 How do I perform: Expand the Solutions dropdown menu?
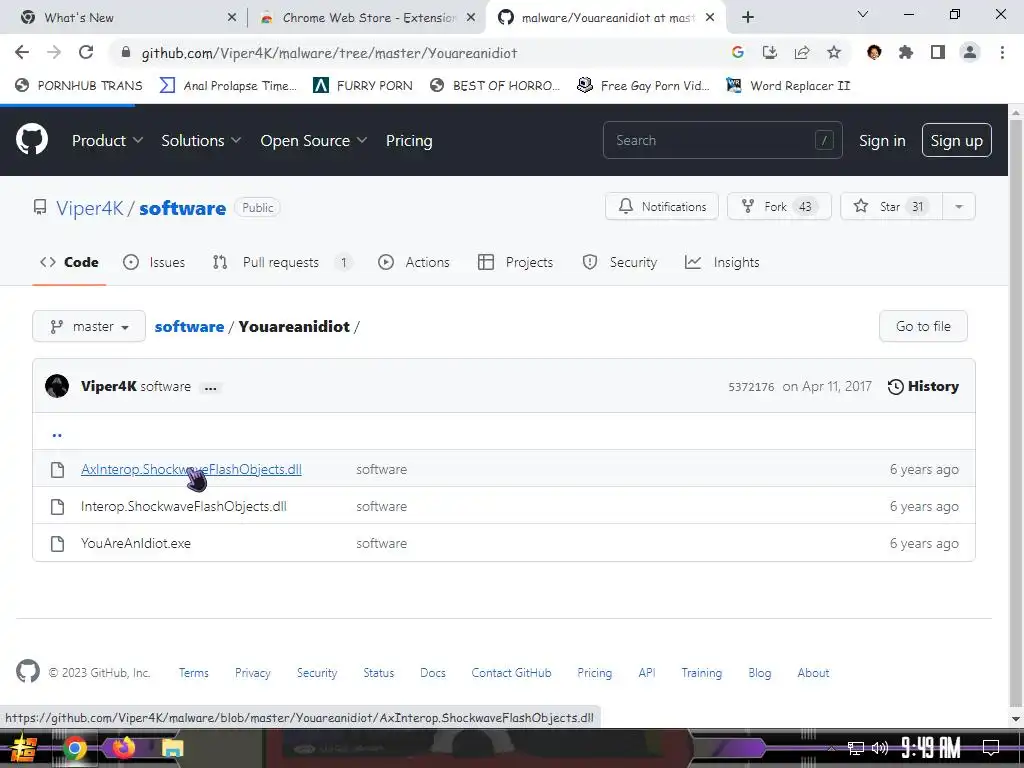point(200,140)
